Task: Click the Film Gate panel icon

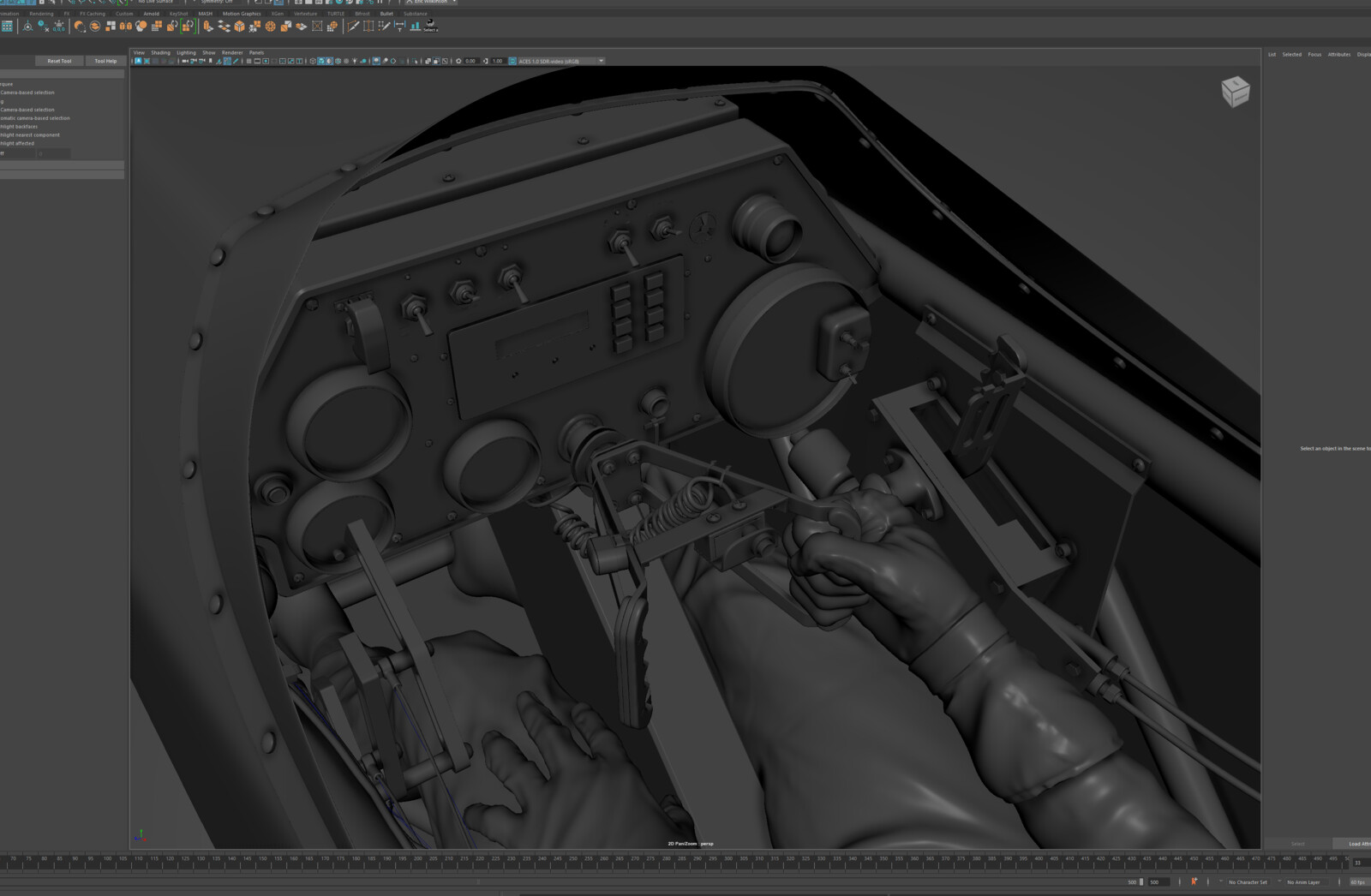Action: (257, 61)
